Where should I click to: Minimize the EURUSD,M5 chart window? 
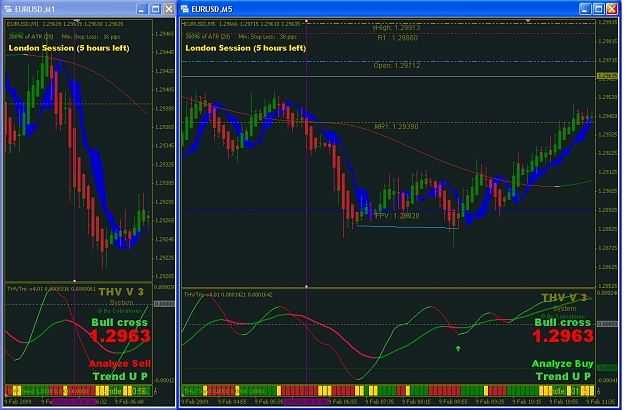tap(585, 9)
